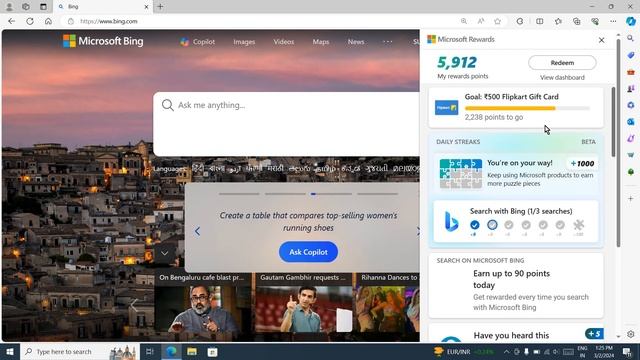The width and height of the screenshot is (640, 360).
Task: Click the address bar showing www.bing.com
Action: coord(261,21)
